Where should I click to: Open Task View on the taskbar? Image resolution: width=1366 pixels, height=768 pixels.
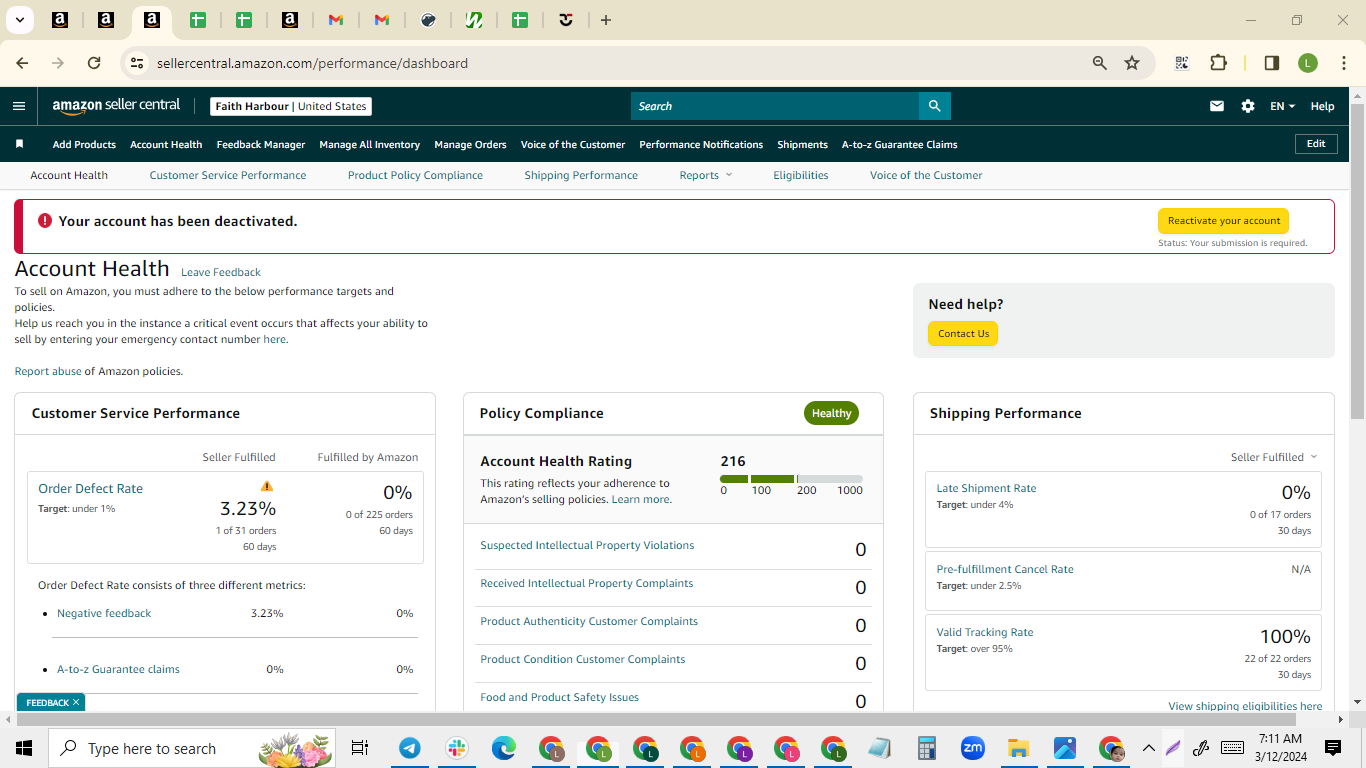[x=360, y=748]
